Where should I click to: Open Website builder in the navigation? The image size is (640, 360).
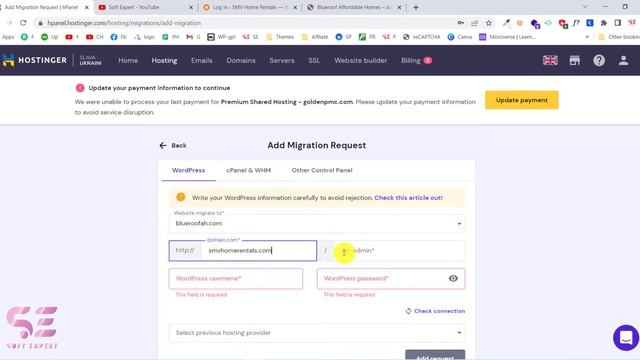point(360,60)
